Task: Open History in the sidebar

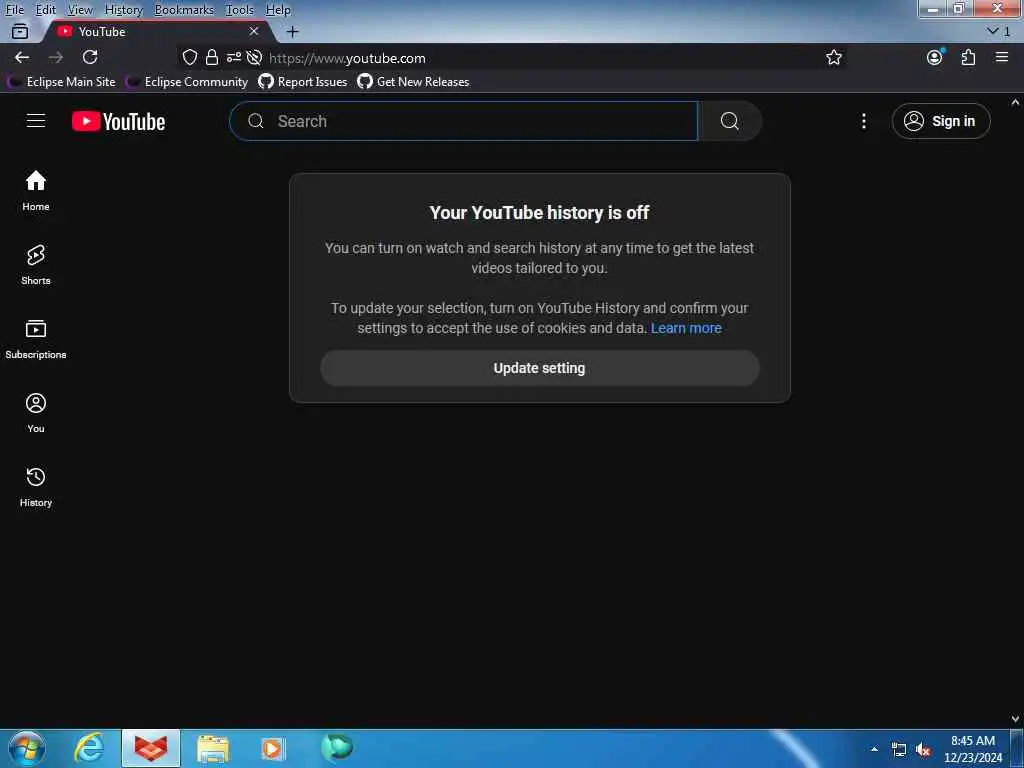Action: (x=36, y=487)
